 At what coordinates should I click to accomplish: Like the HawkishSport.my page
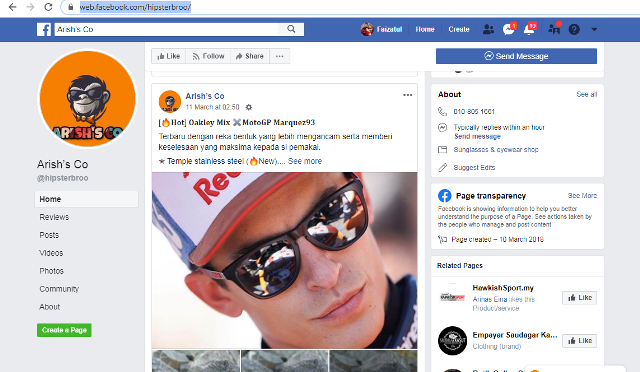[x=579, y=298]
